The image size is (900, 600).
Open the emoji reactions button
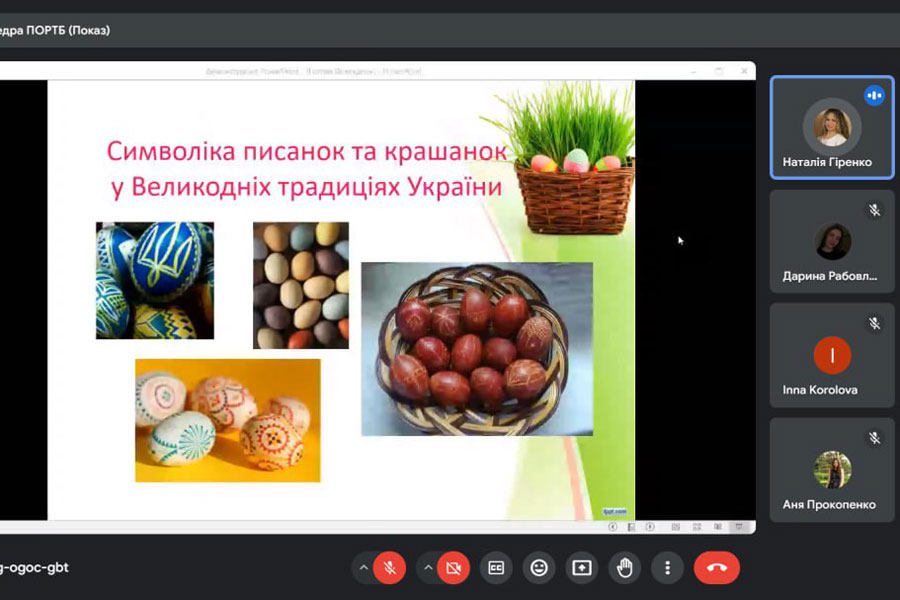point(539,568)
